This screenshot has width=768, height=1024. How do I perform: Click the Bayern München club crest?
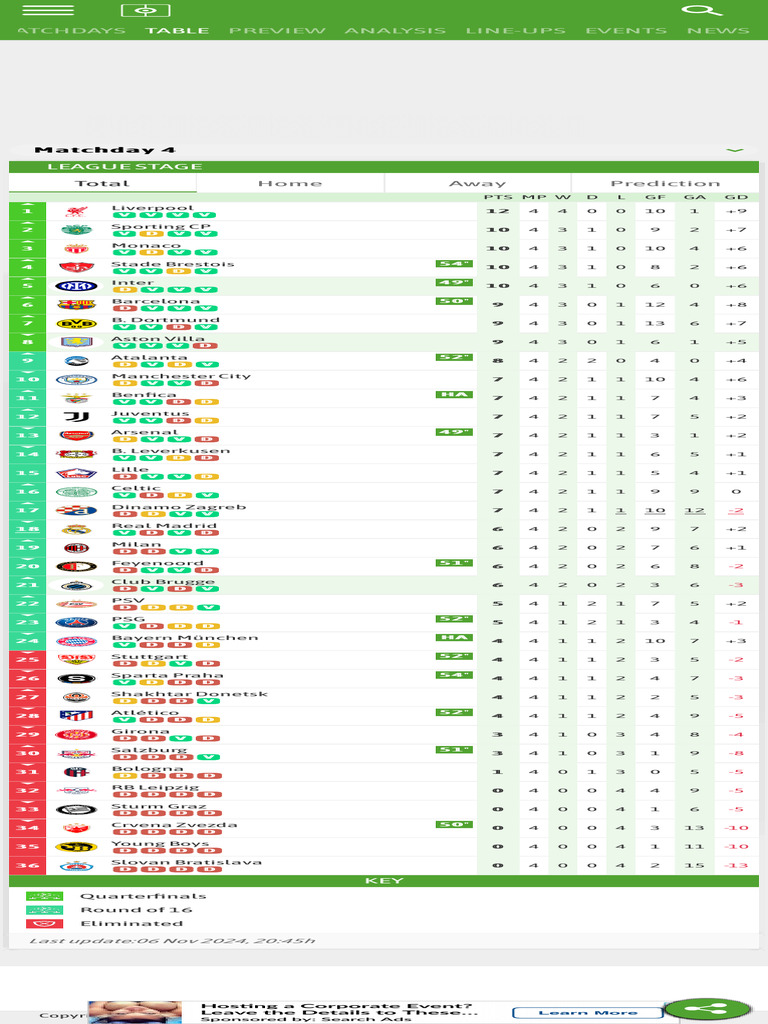coord(76,641)
